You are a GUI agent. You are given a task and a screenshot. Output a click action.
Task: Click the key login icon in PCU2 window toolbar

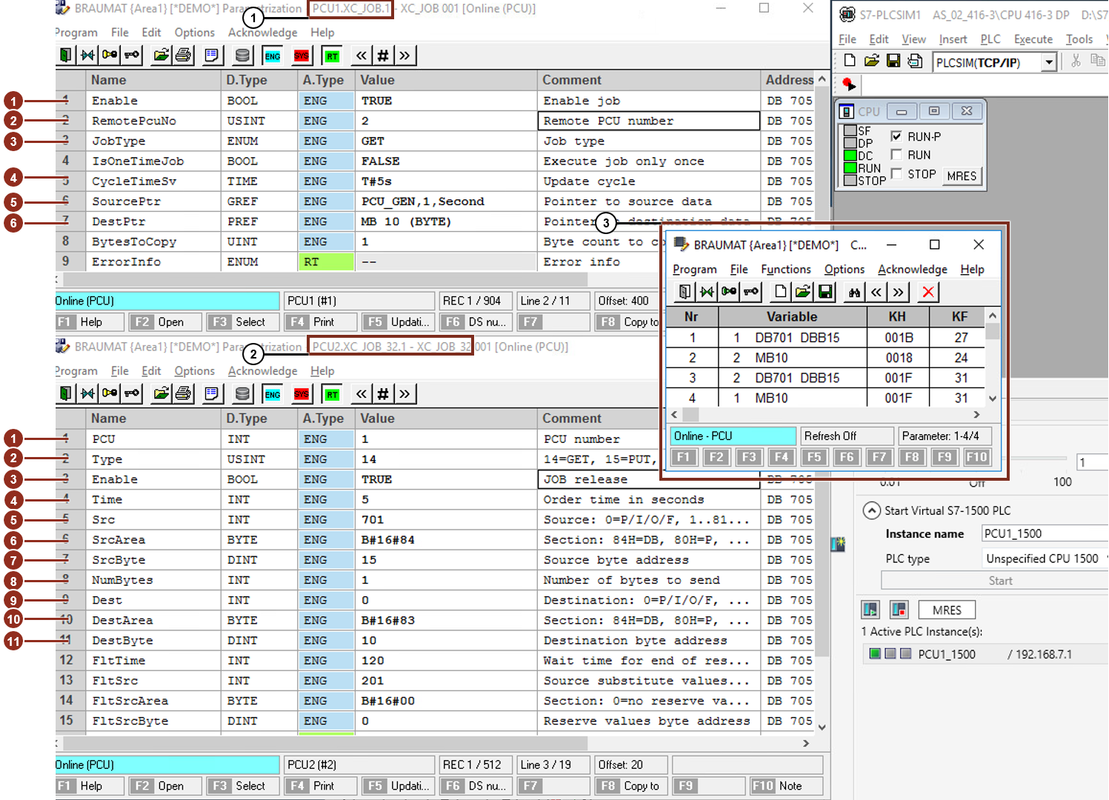coord(132,394)
